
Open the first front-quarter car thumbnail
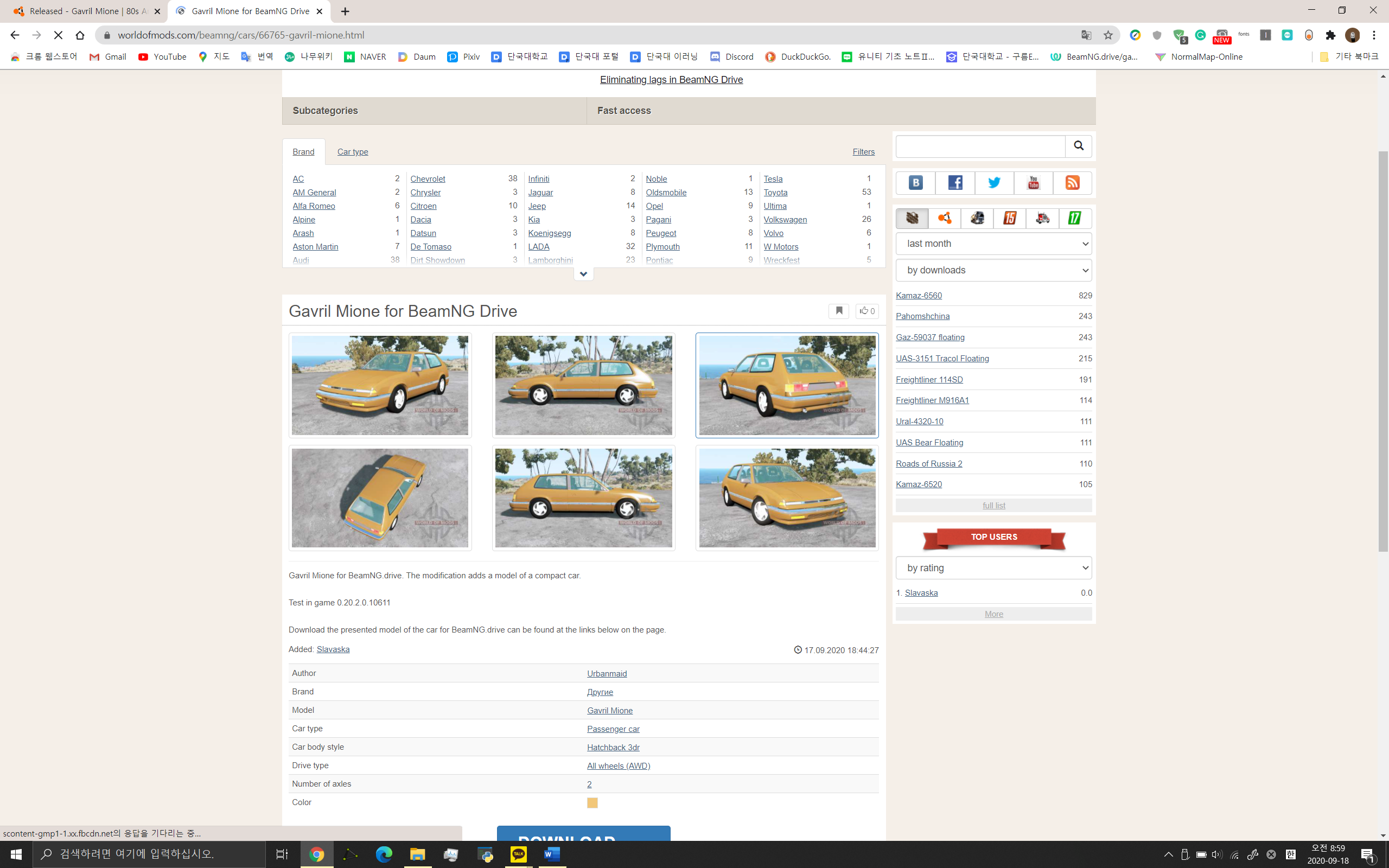pyautogui.click(x=380, y=385)
